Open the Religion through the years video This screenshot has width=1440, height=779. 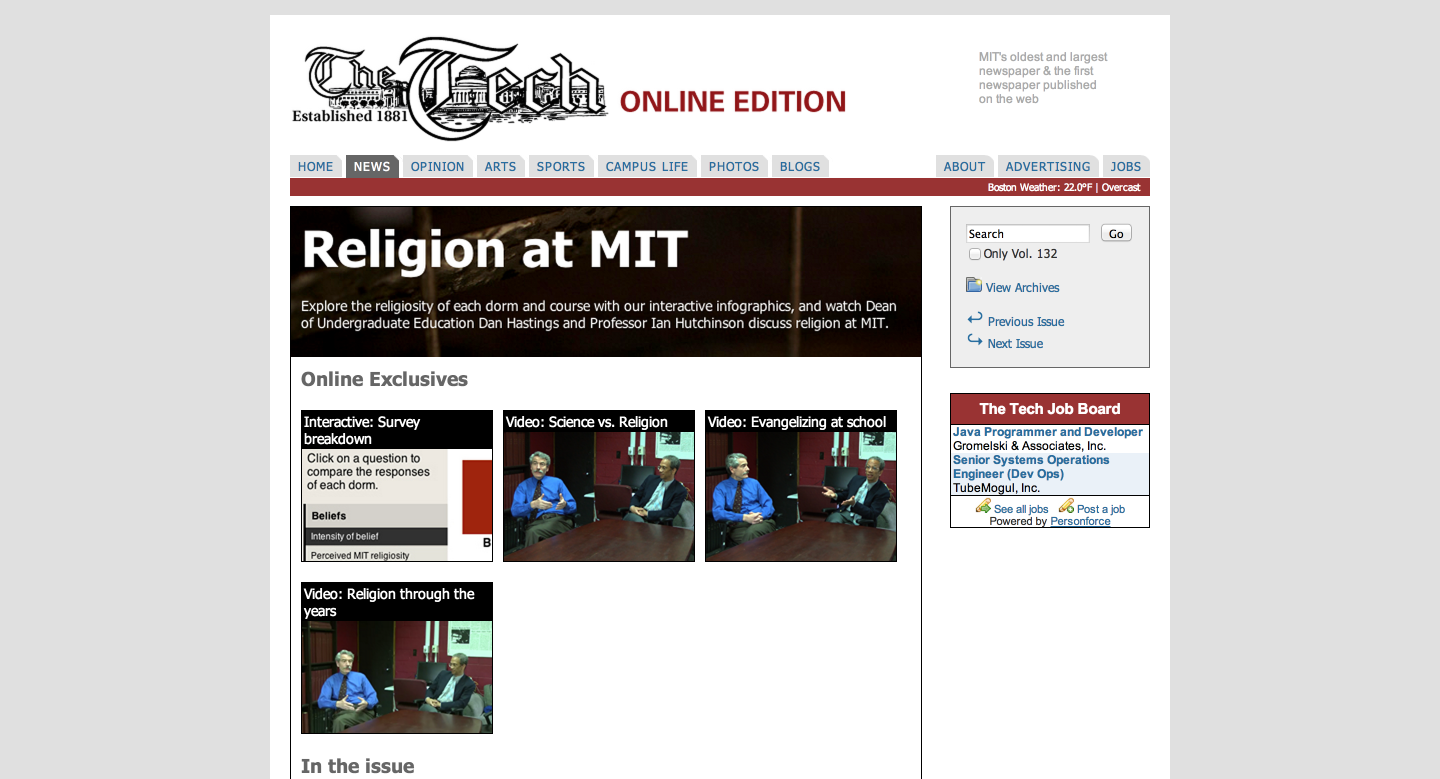click(397, 658)
